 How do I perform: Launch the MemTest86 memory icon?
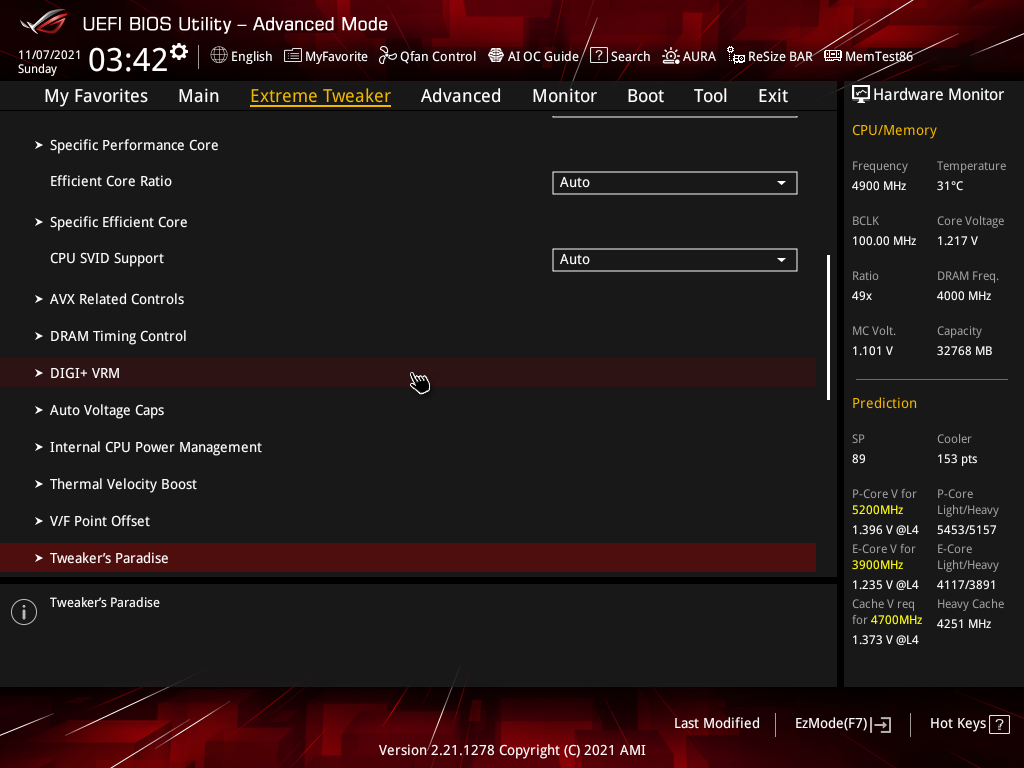pyautogui.click(x=833, y=56)
